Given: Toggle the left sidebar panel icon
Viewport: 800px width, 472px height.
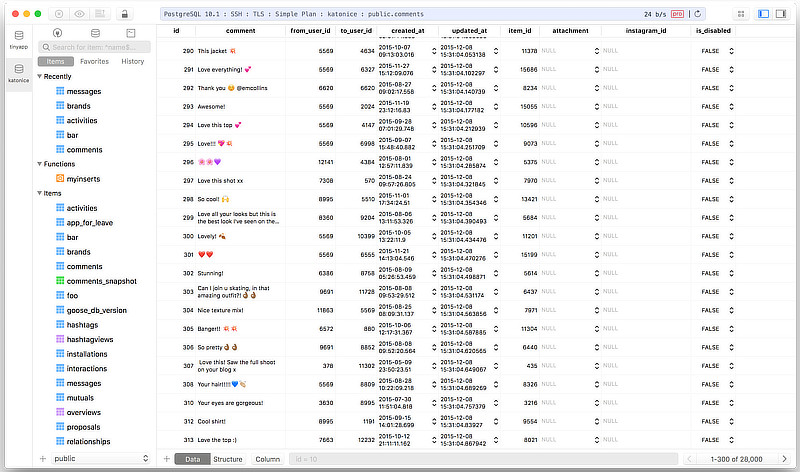Looking at the screenshot, I should coord(763,14).
